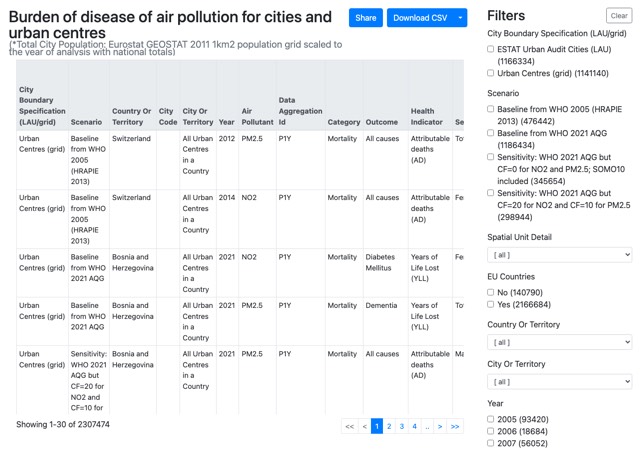Check ESTAT Urban Audit Cities (LAU) filter
The image size is (640, 450).
[x=491, y=49]
